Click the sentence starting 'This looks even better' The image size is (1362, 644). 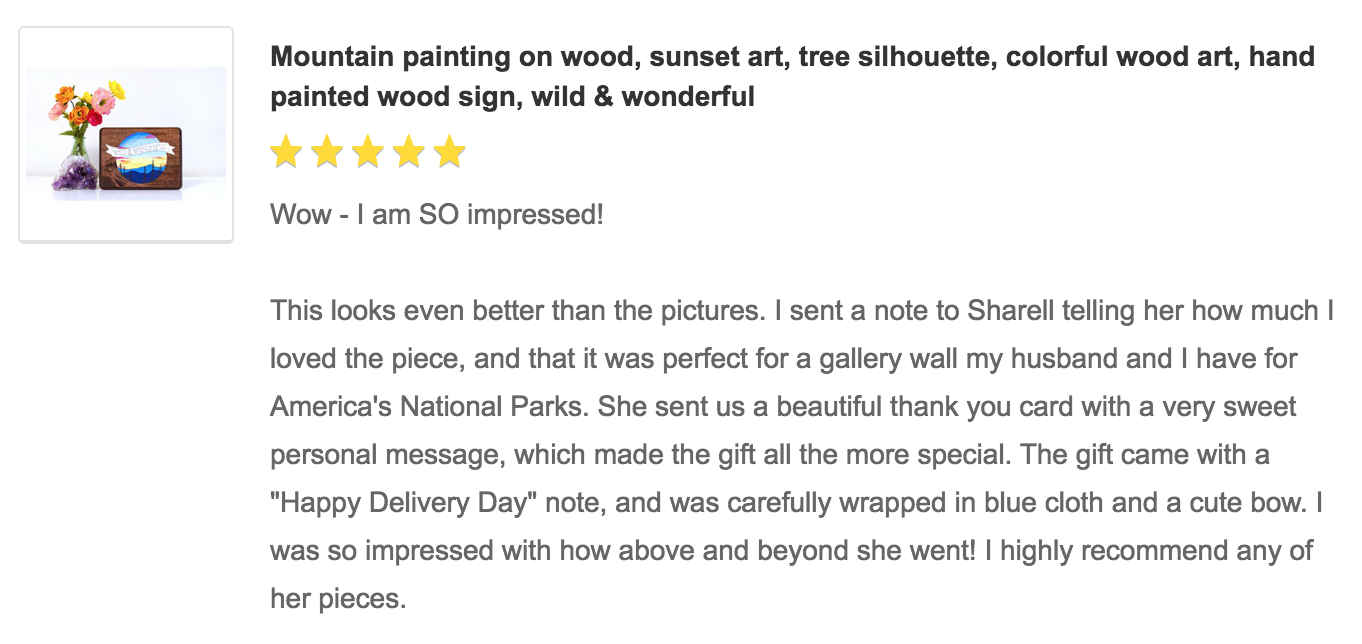[x=517, y=311]
